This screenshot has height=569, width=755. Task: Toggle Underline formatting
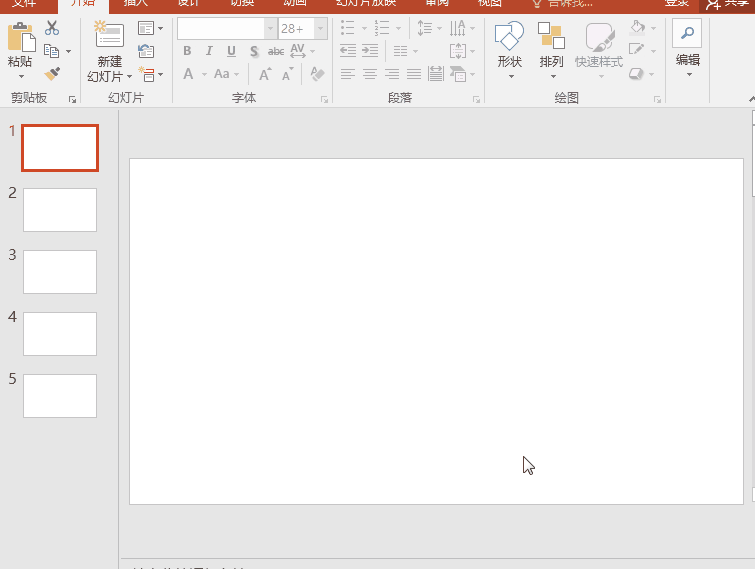click(x=231, y=51)
